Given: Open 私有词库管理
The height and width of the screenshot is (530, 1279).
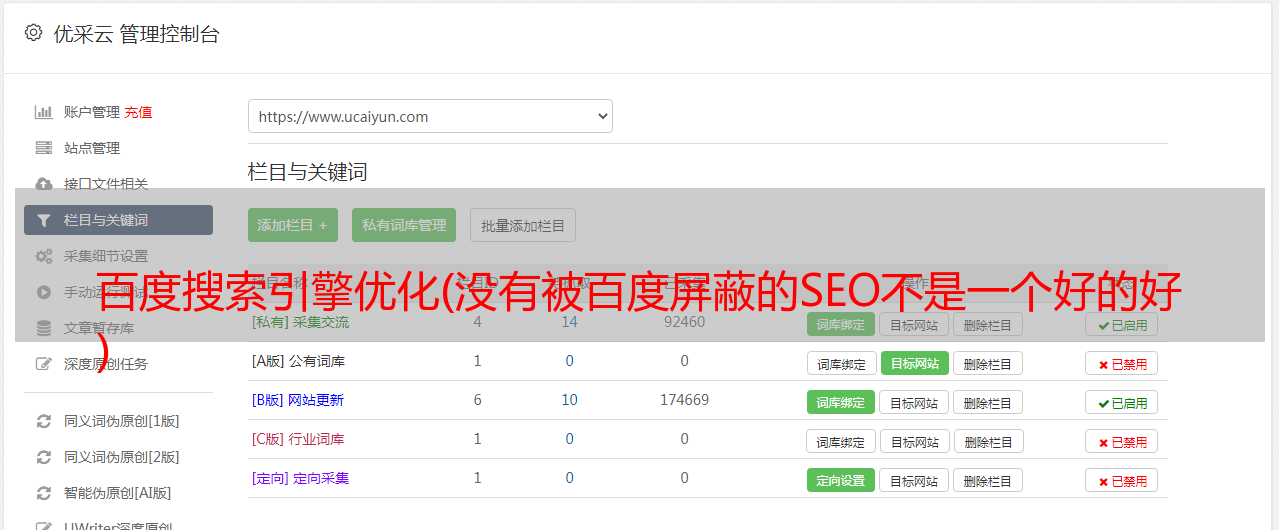Looking at the screenshot, I should (404, 225).
